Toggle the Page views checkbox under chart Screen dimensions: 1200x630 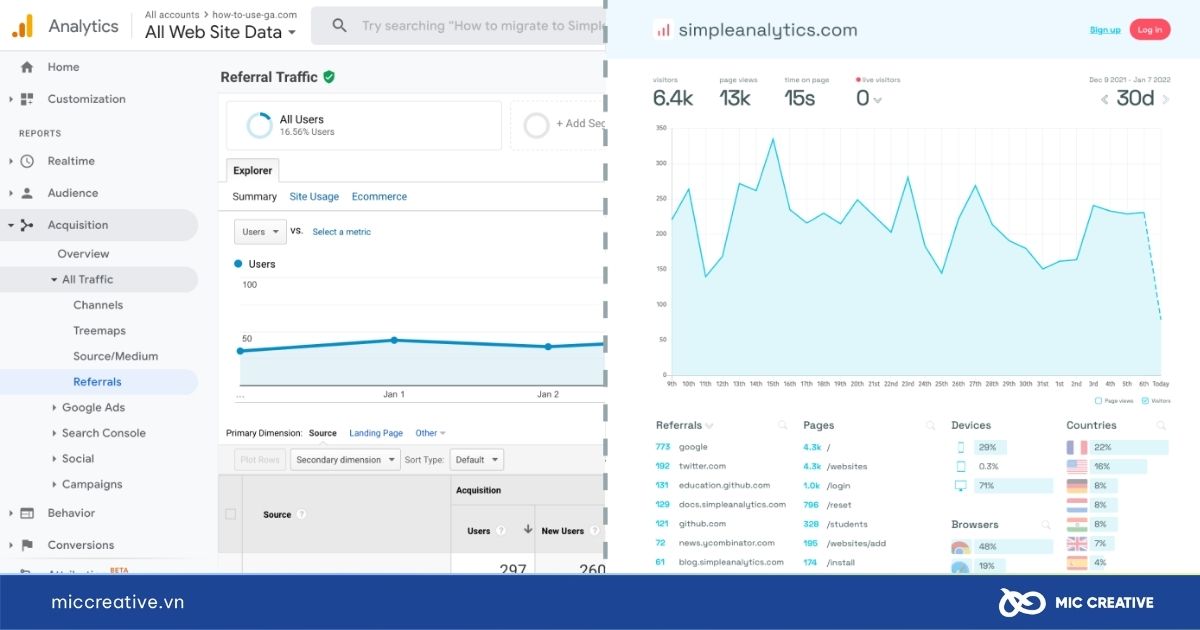[1098, 401]
